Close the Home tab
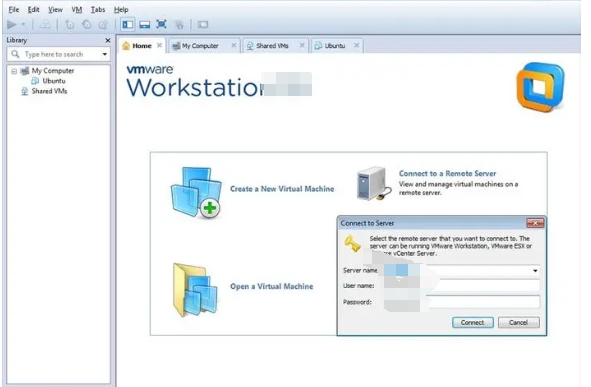 (x=159, y=45)
